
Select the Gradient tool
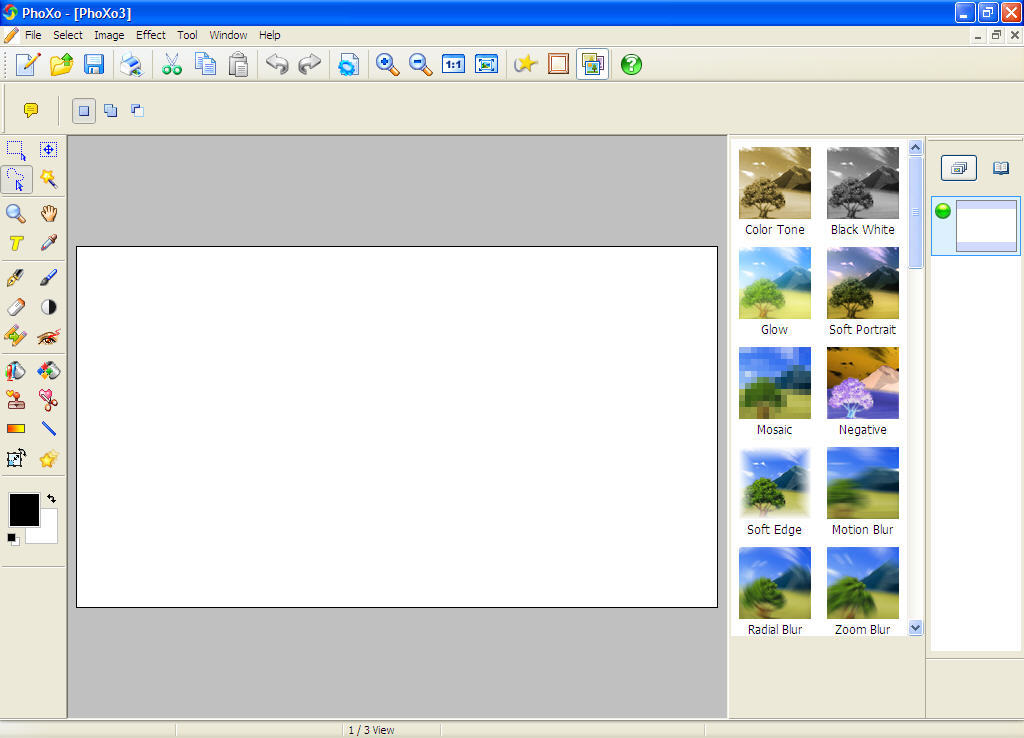click(x=16, y=427)
